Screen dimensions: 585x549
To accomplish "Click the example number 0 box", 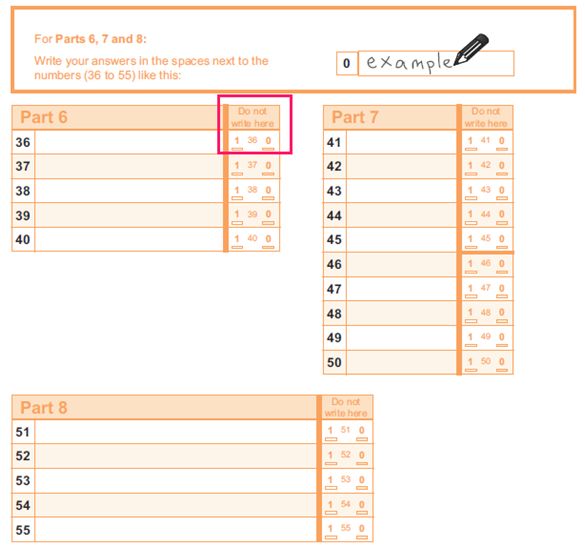I will point(347,63).
